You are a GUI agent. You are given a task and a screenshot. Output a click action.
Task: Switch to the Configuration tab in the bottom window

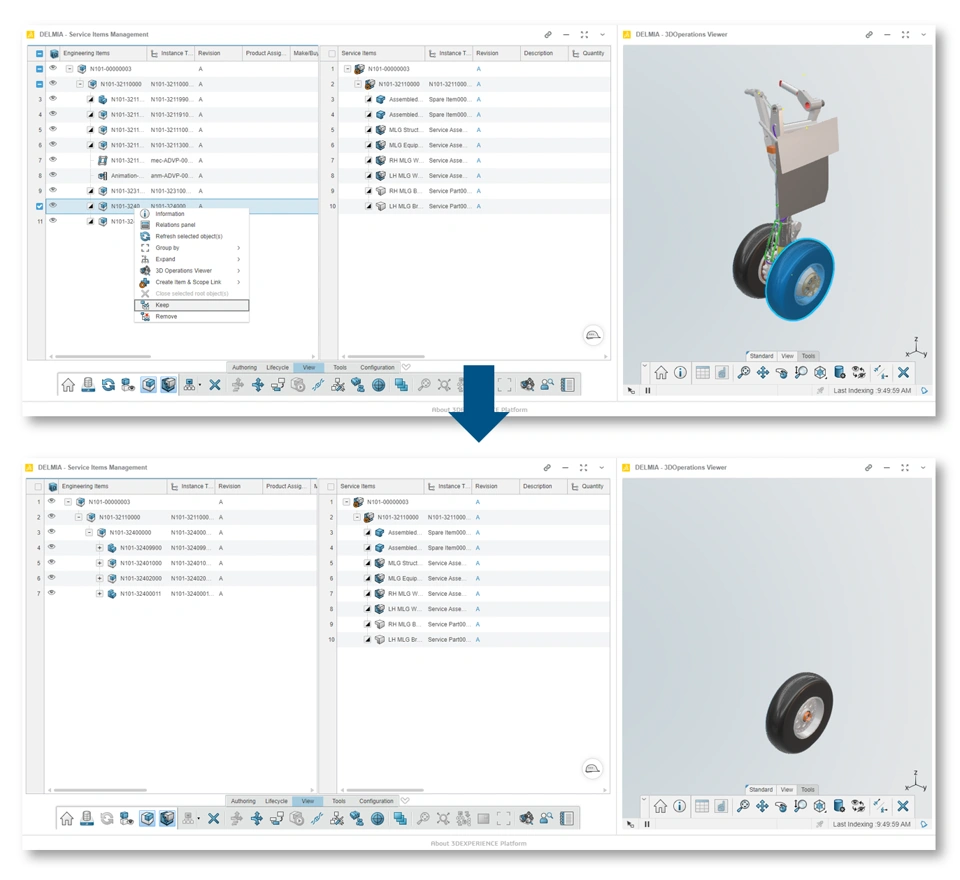376,801
